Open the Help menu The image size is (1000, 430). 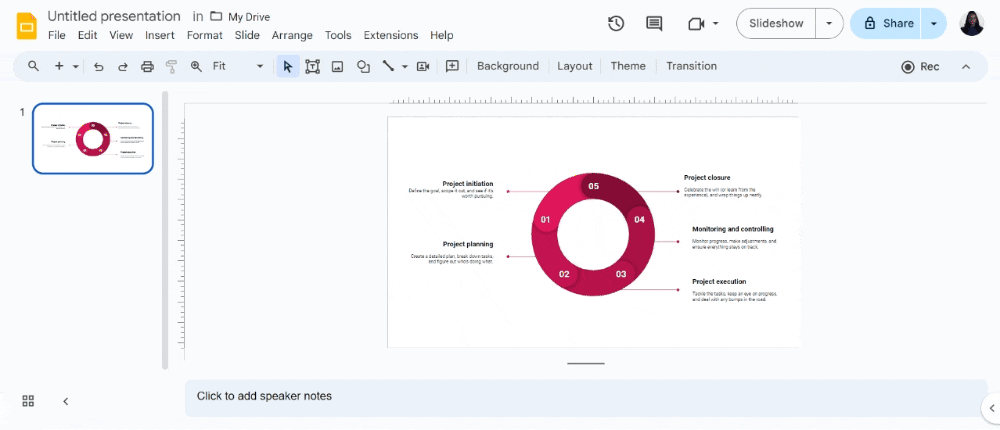[x=441, y=36]
